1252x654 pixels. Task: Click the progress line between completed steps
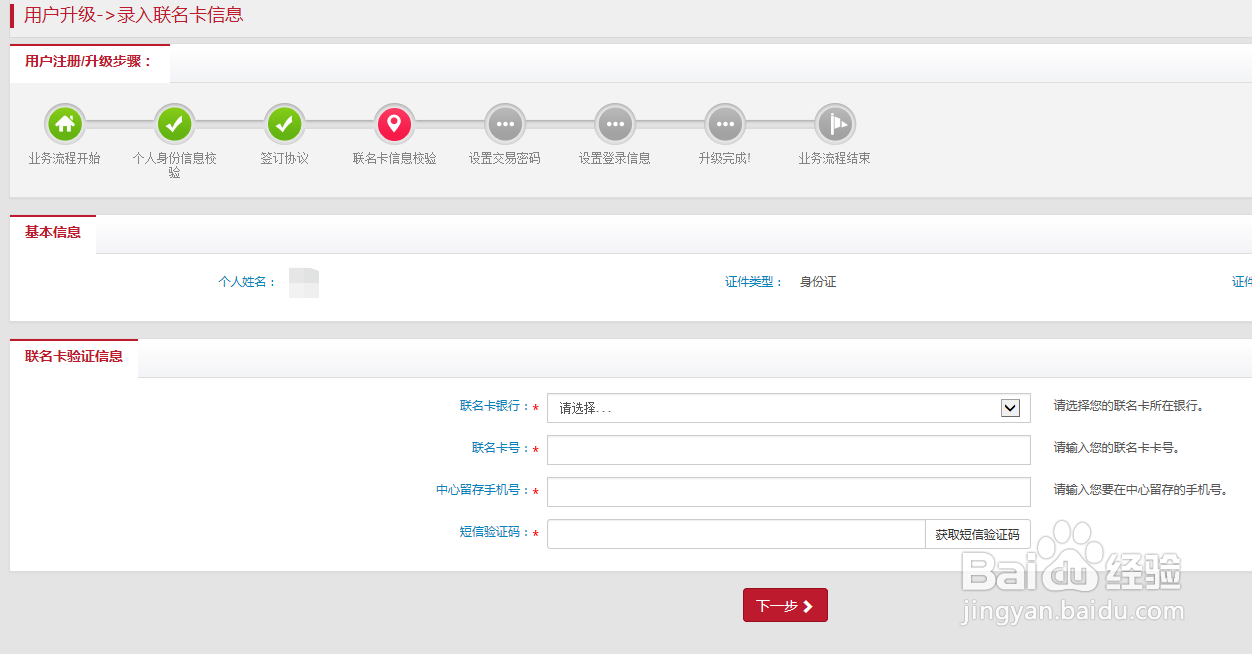(230, 123)
